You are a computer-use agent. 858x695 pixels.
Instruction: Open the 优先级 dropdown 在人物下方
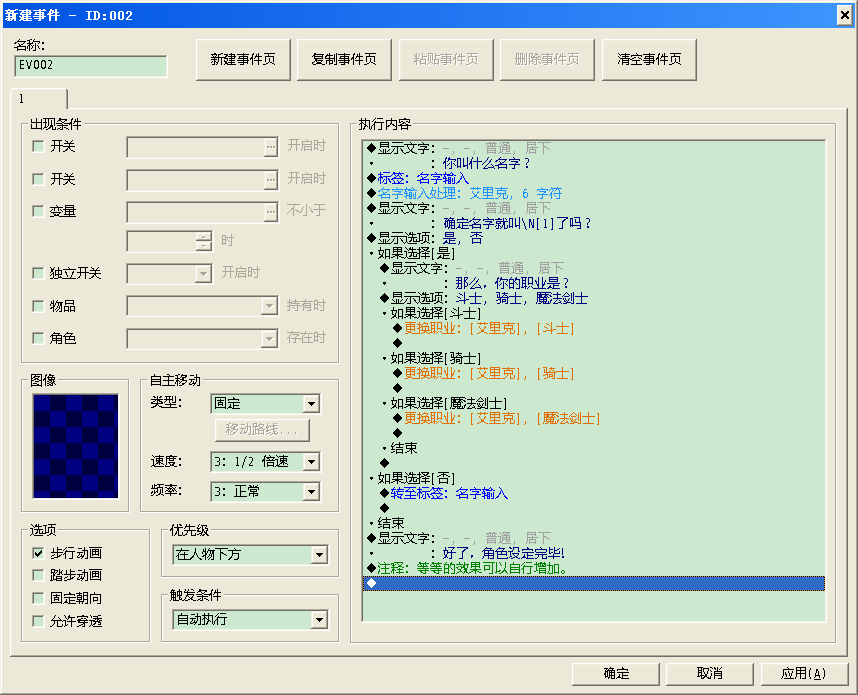tap(251, 555)
